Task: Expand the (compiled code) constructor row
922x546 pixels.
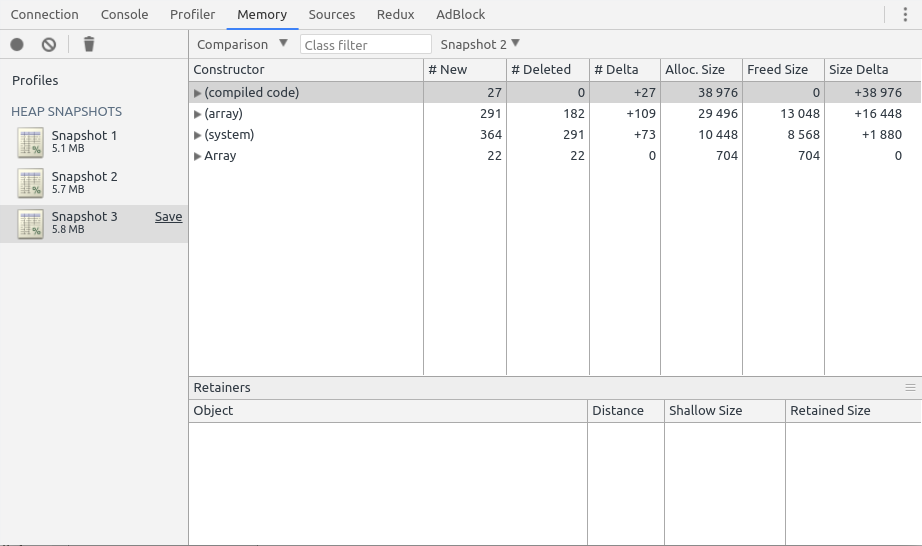Action: tap(197, 93)
